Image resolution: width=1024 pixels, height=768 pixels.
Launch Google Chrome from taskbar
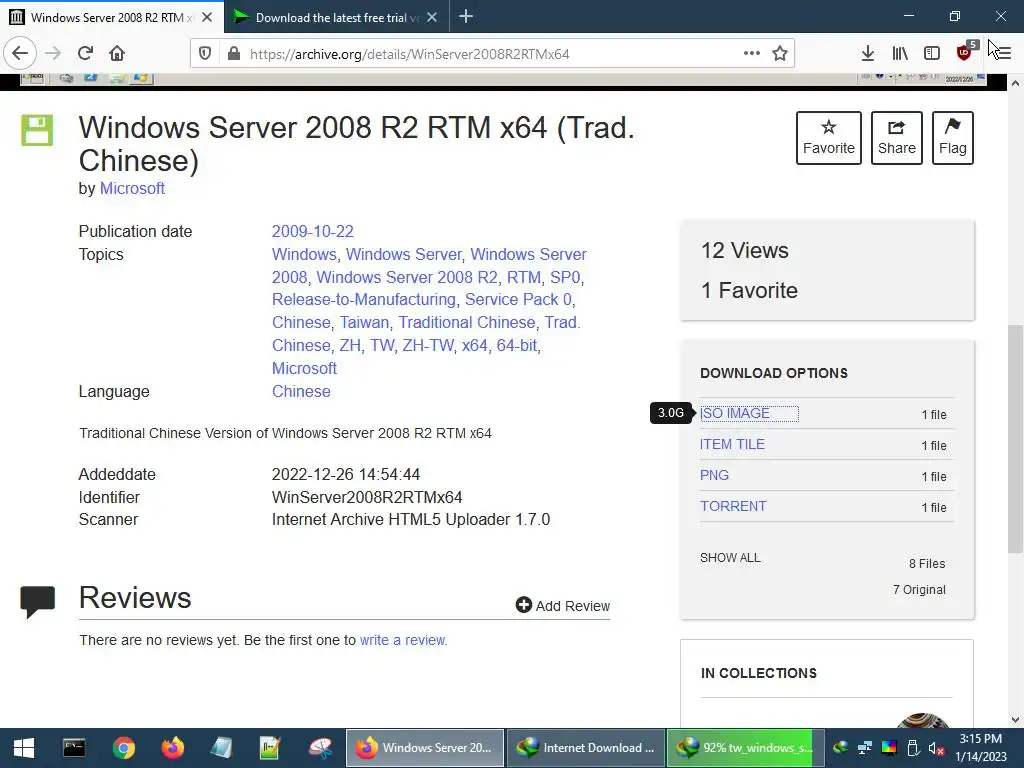[123, 748]
